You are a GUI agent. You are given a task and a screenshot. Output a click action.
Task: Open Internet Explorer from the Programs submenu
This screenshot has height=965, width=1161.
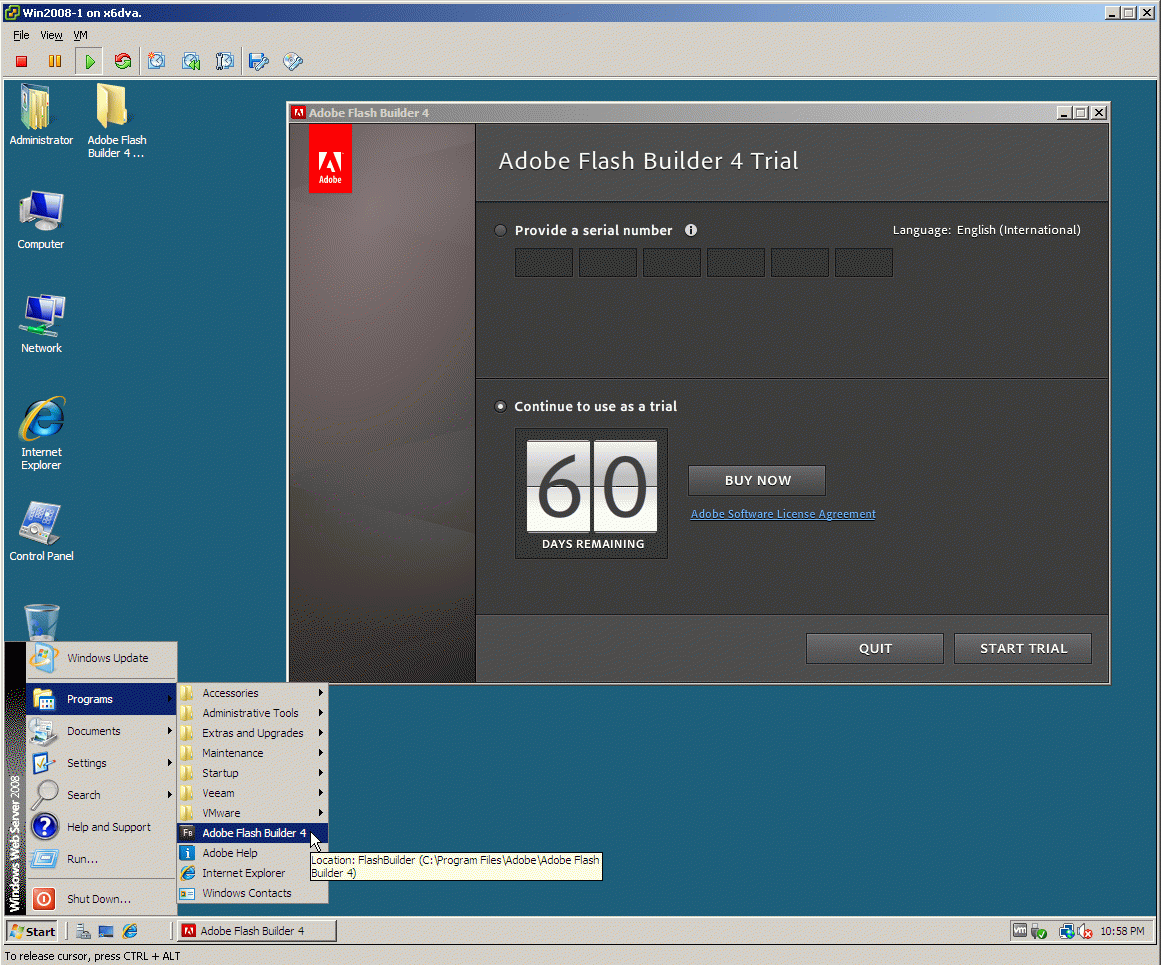coord(252,872)
